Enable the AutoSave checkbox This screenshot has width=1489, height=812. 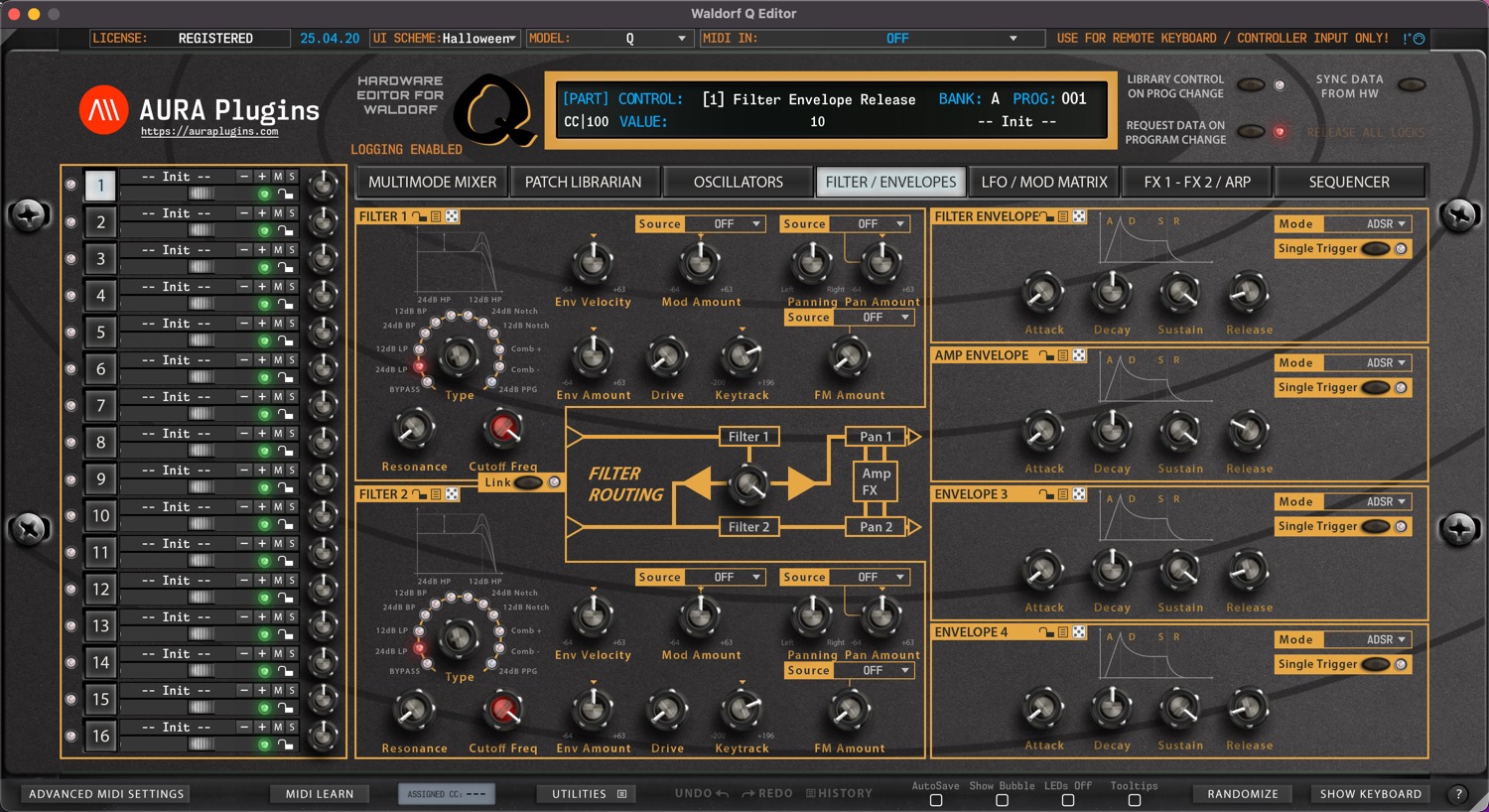[936, 800]
